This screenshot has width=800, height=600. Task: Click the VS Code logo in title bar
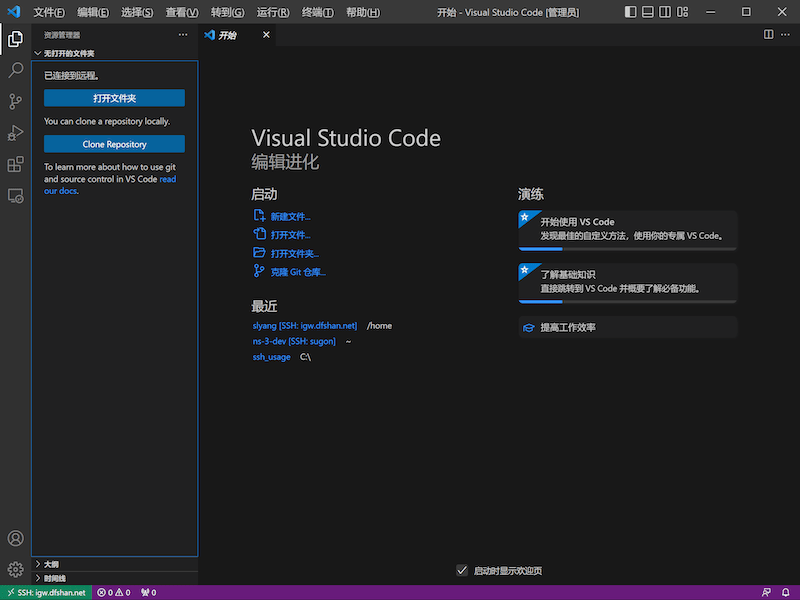(14, 11)
